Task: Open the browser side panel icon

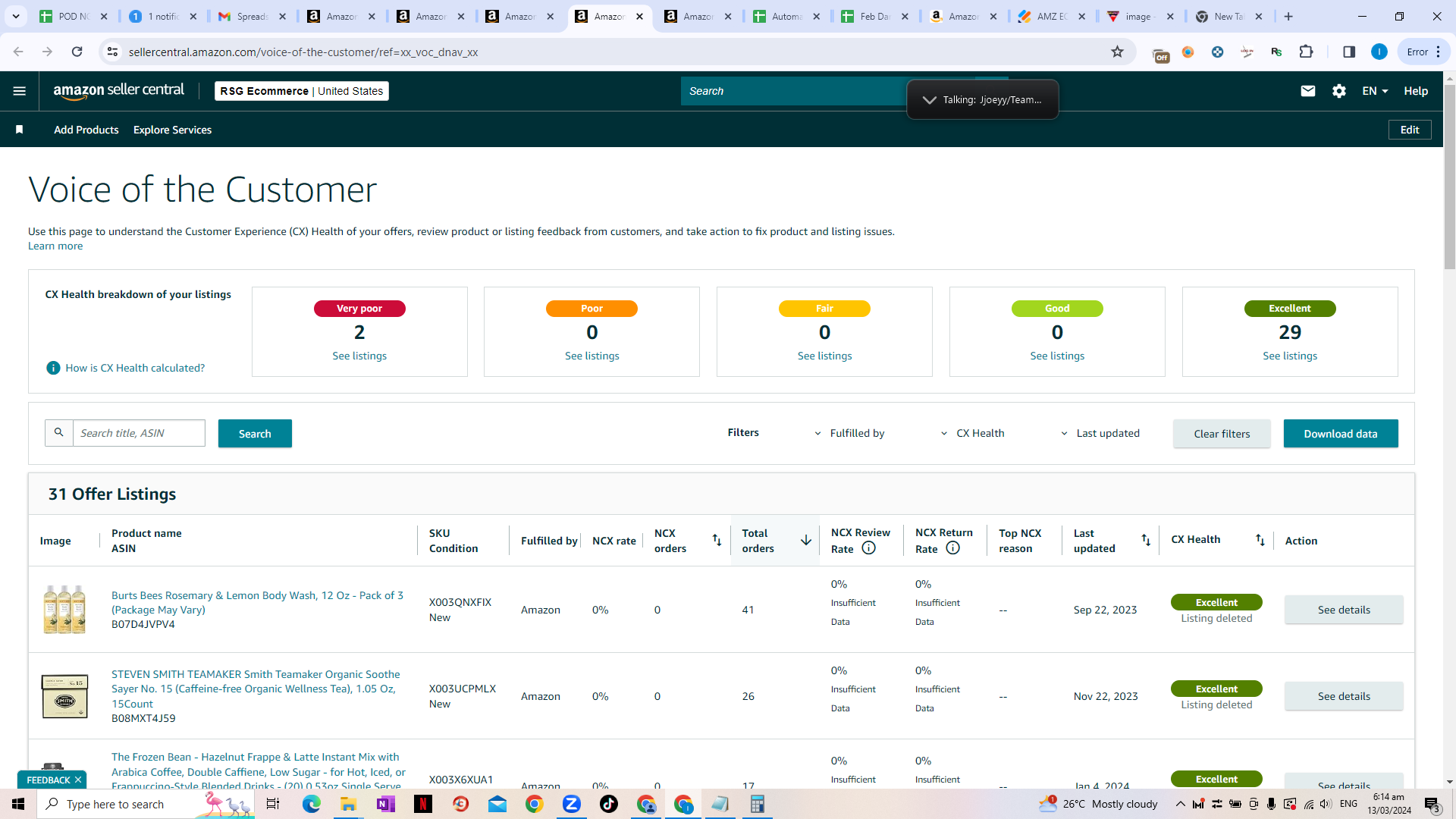Action: [x=1349, y=52]
